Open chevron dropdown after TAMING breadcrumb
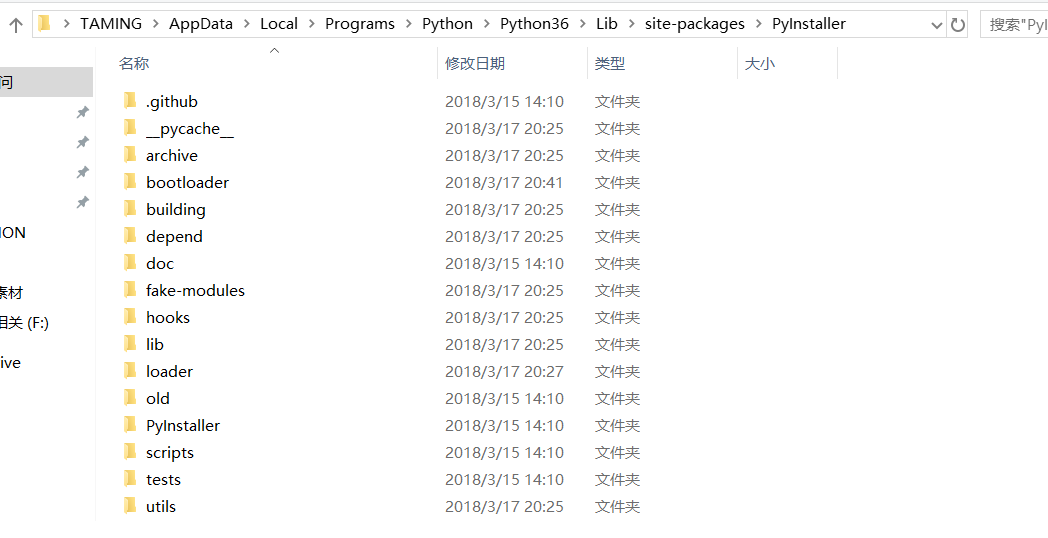Viewport: 1048px width, 538px height. point(156,25)
